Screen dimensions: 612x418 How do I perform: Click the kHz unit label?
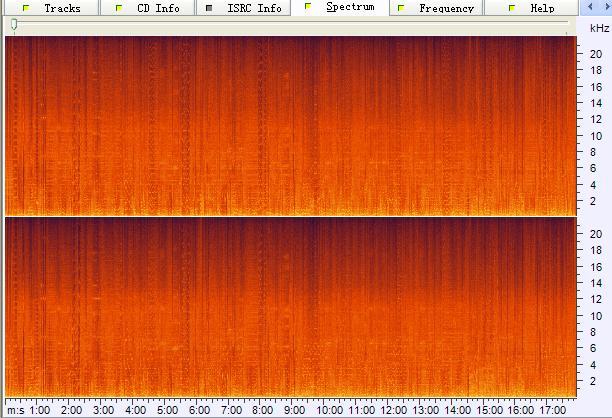(599, 28)
